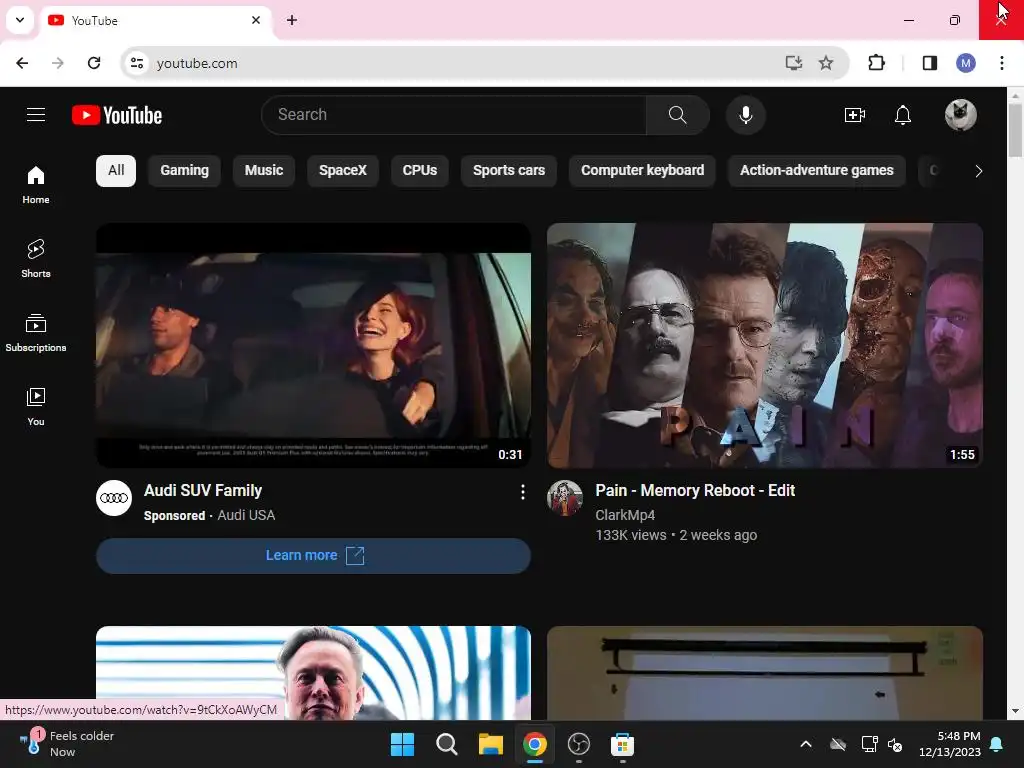Click the youtube.com address bar
1024x768 pixels.
coord(457,63)
